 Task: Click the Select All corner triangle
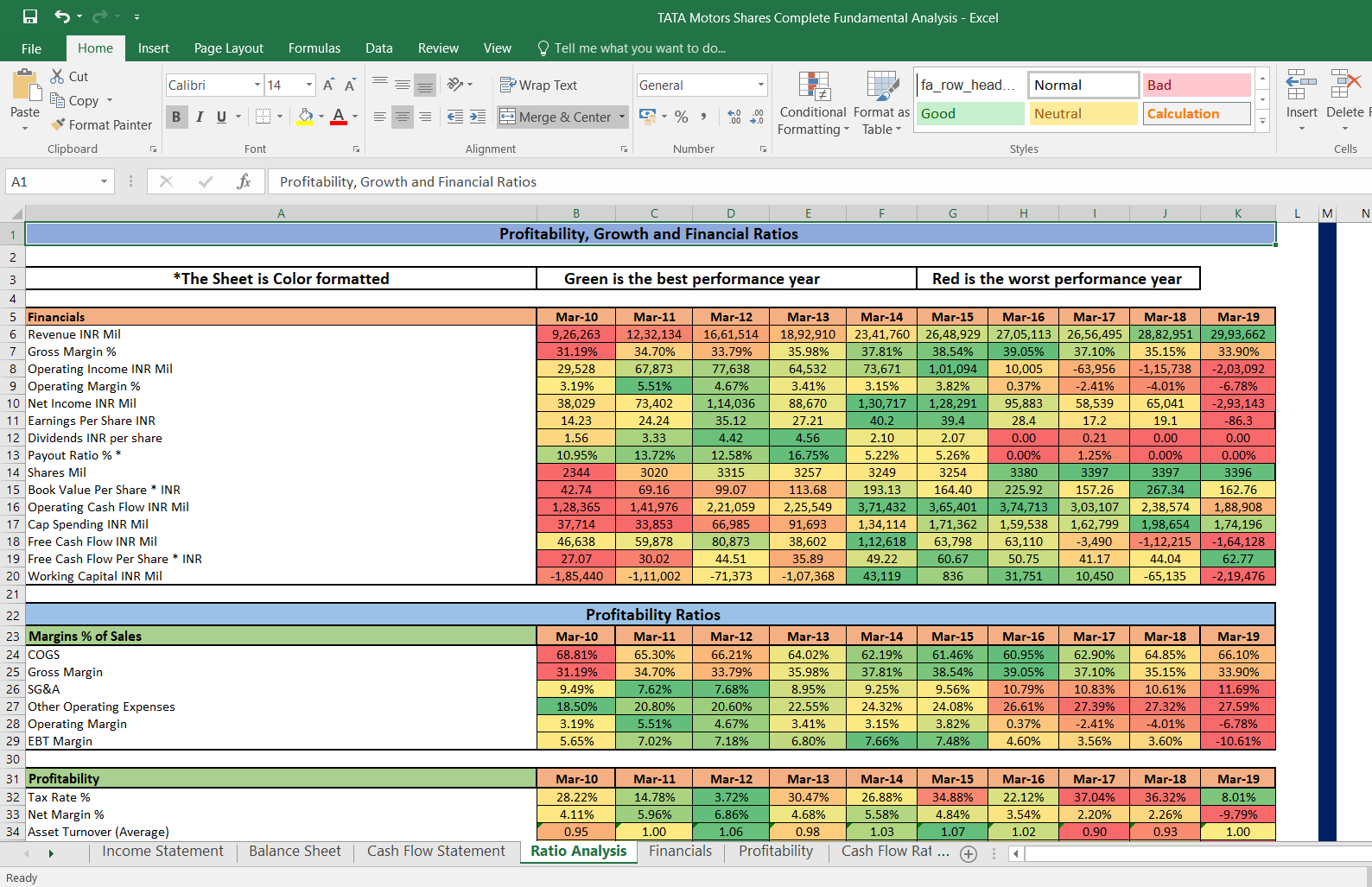coord(16,213)
